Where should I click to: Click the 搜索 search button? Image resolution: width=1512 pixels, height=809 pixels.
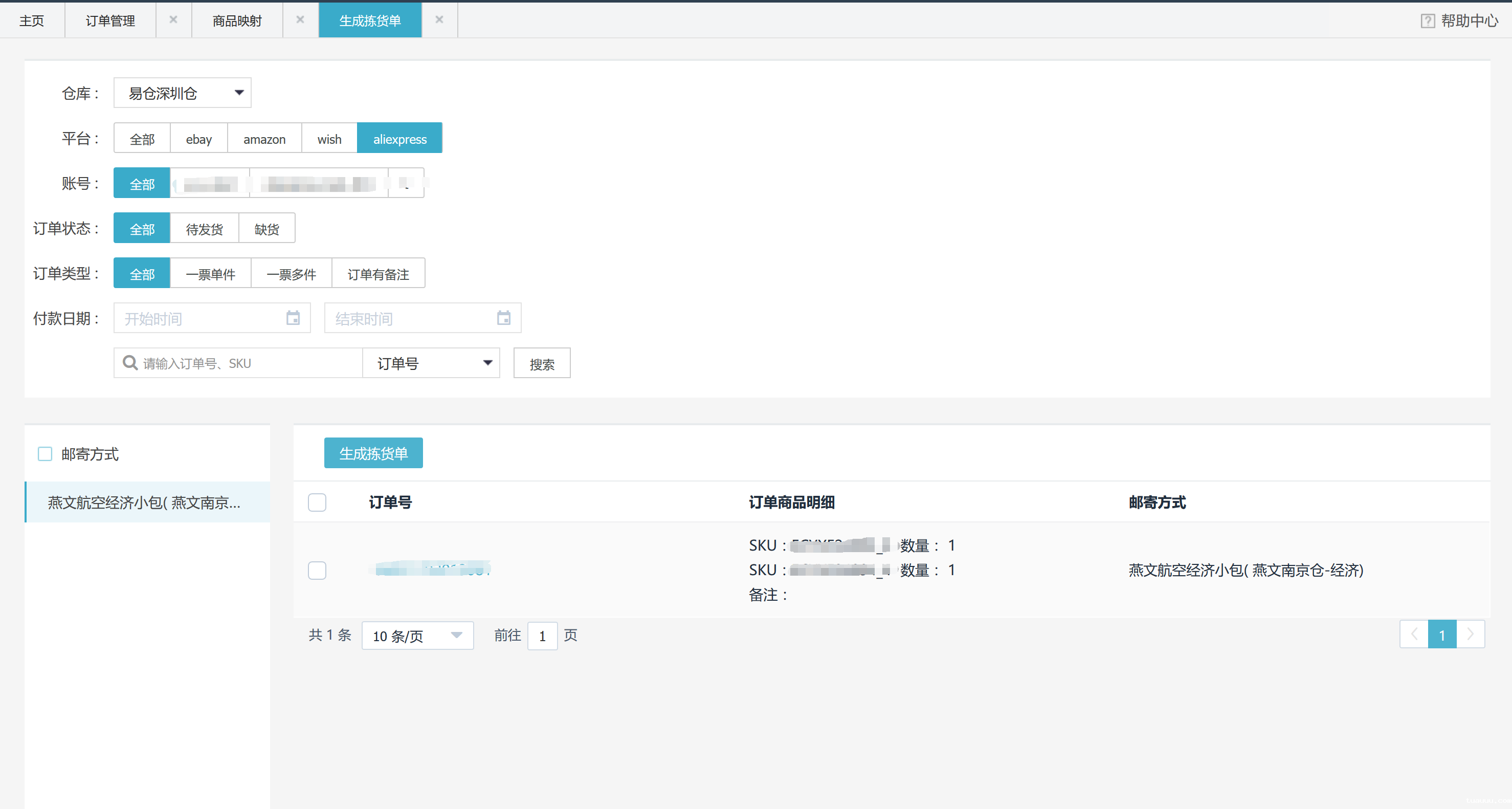coord(541,363)
